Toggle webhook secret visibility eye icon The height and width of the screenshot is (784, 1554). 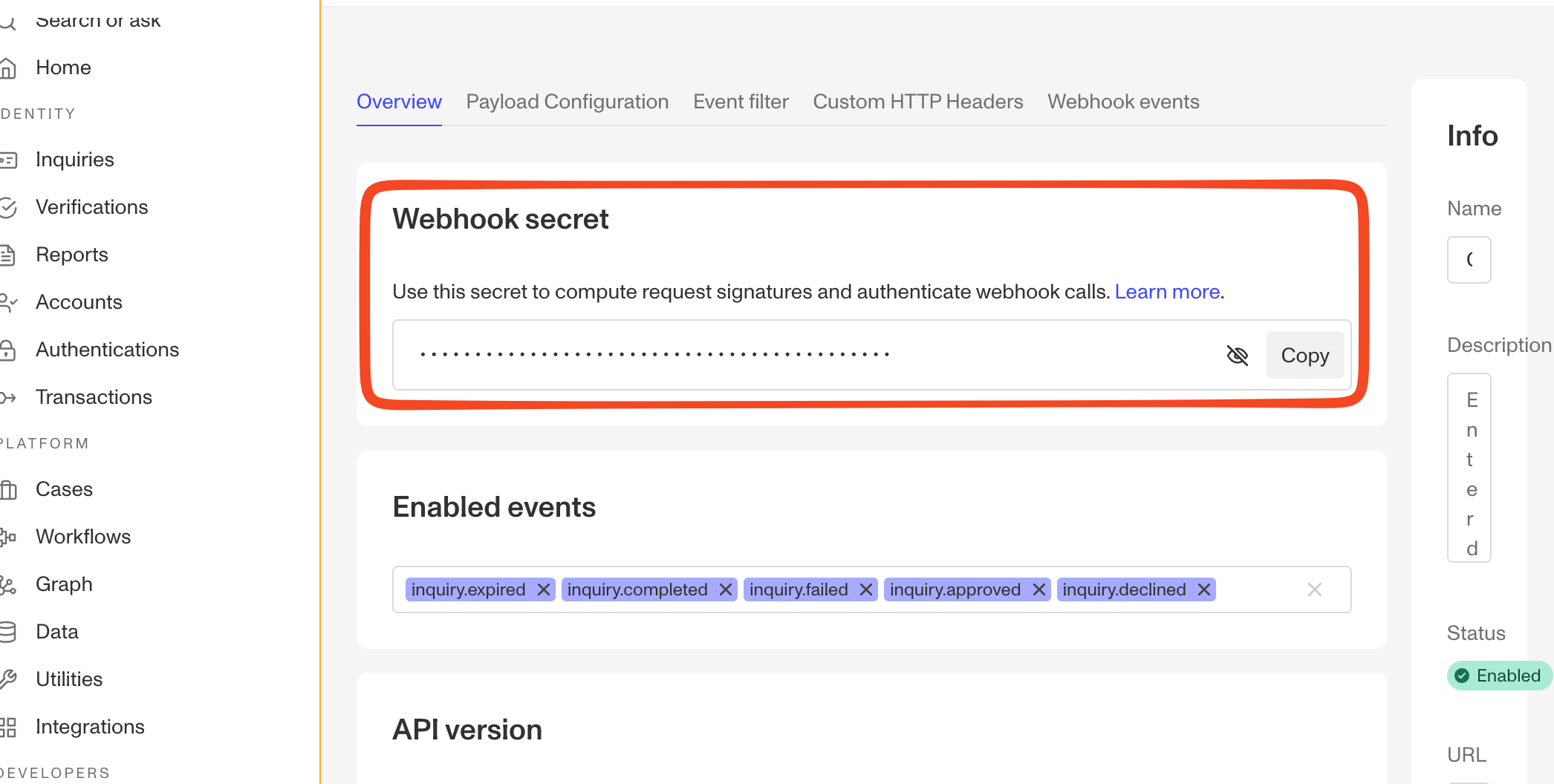pos(1237,356)
